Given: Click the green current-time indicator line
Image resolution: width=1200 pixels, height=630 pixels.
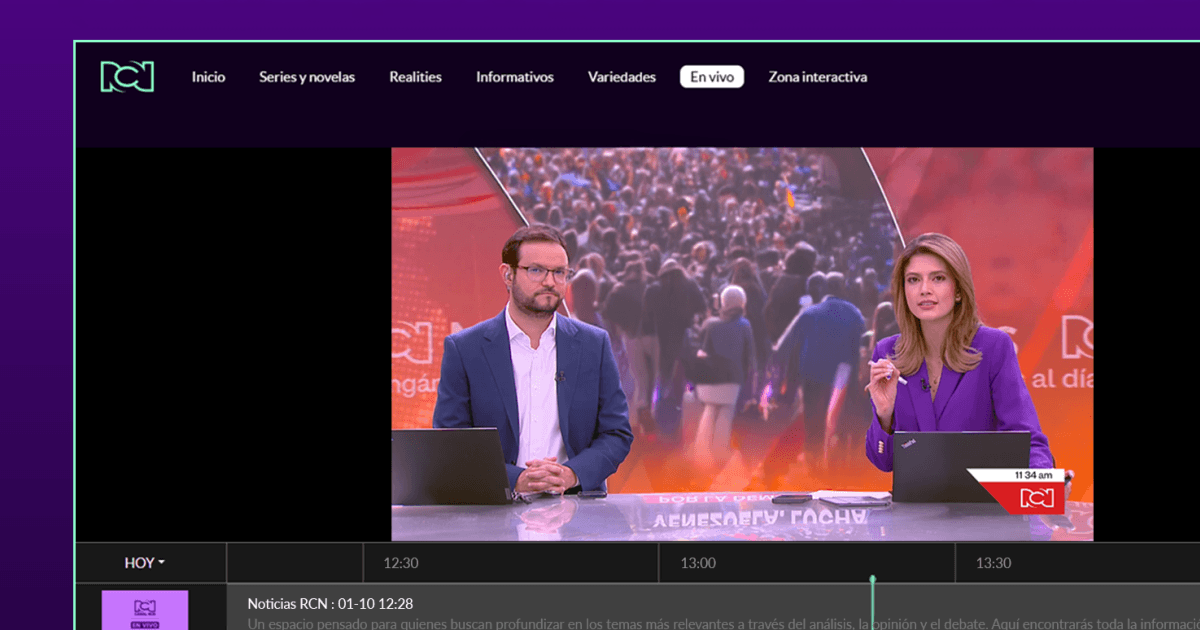Looking at the screenshot, I should 873,604.
